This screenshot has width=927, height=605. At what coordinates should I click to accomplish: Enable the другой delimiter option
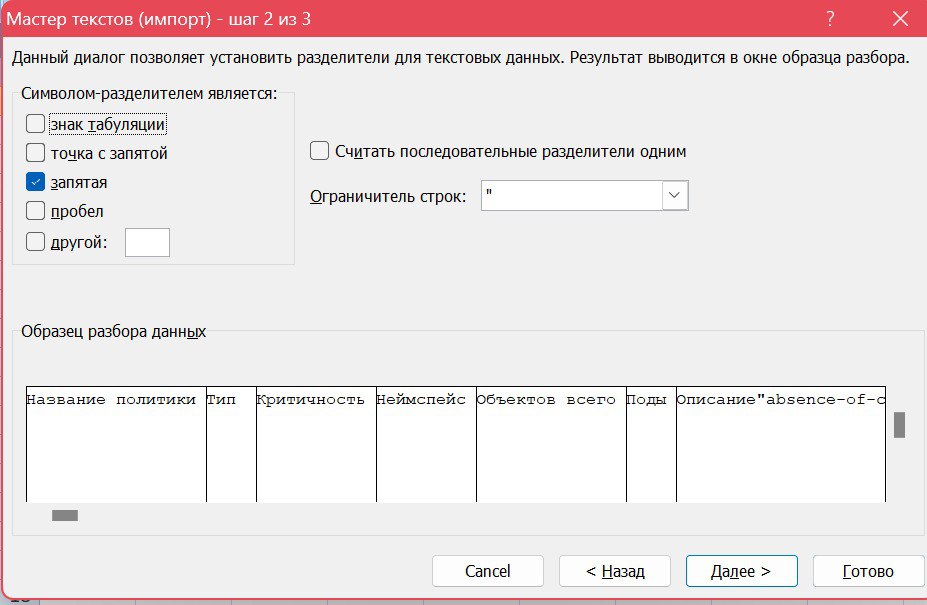click(34, 241)
